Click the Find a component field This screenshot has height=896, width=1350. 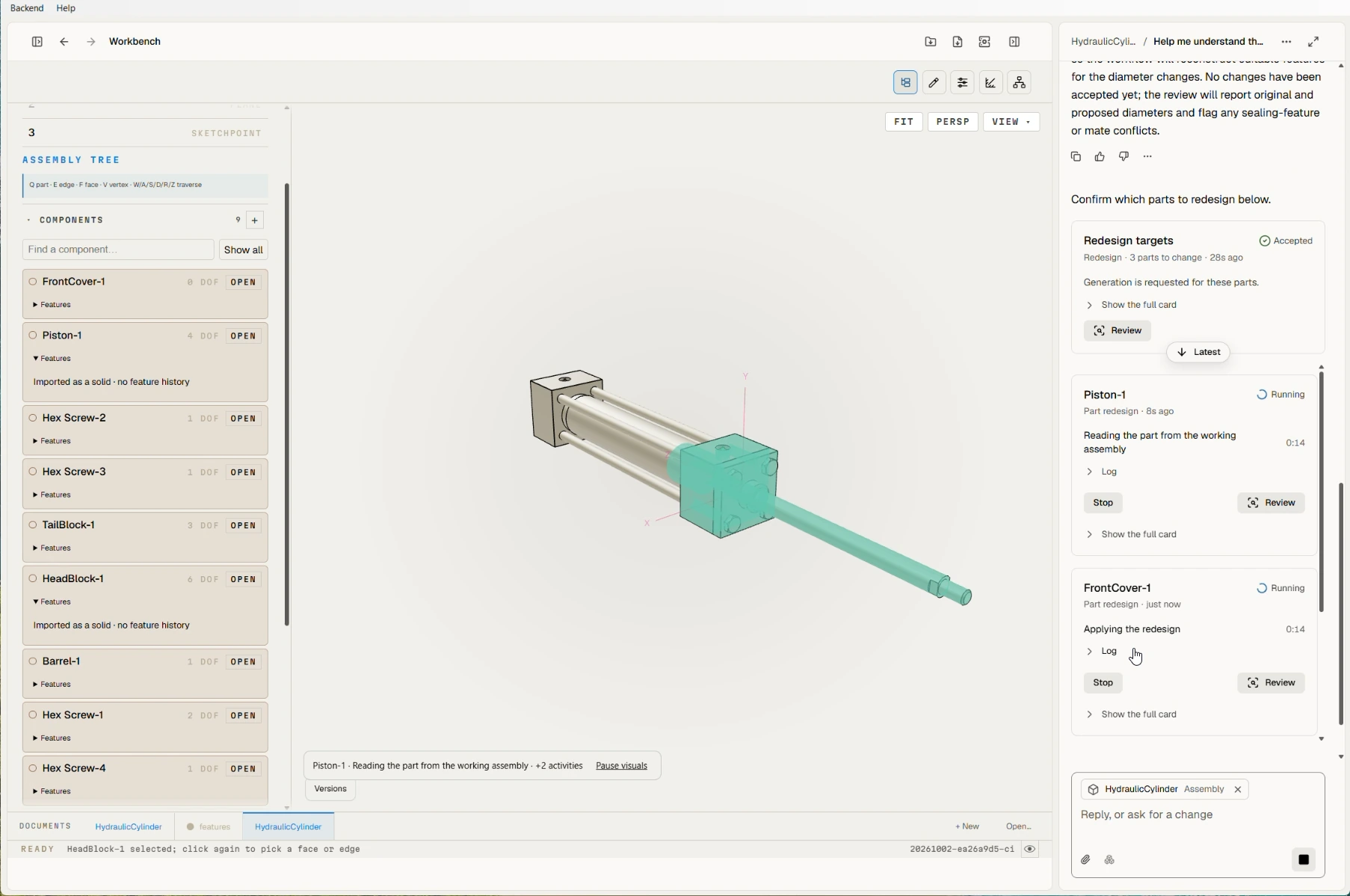(118, 250)
